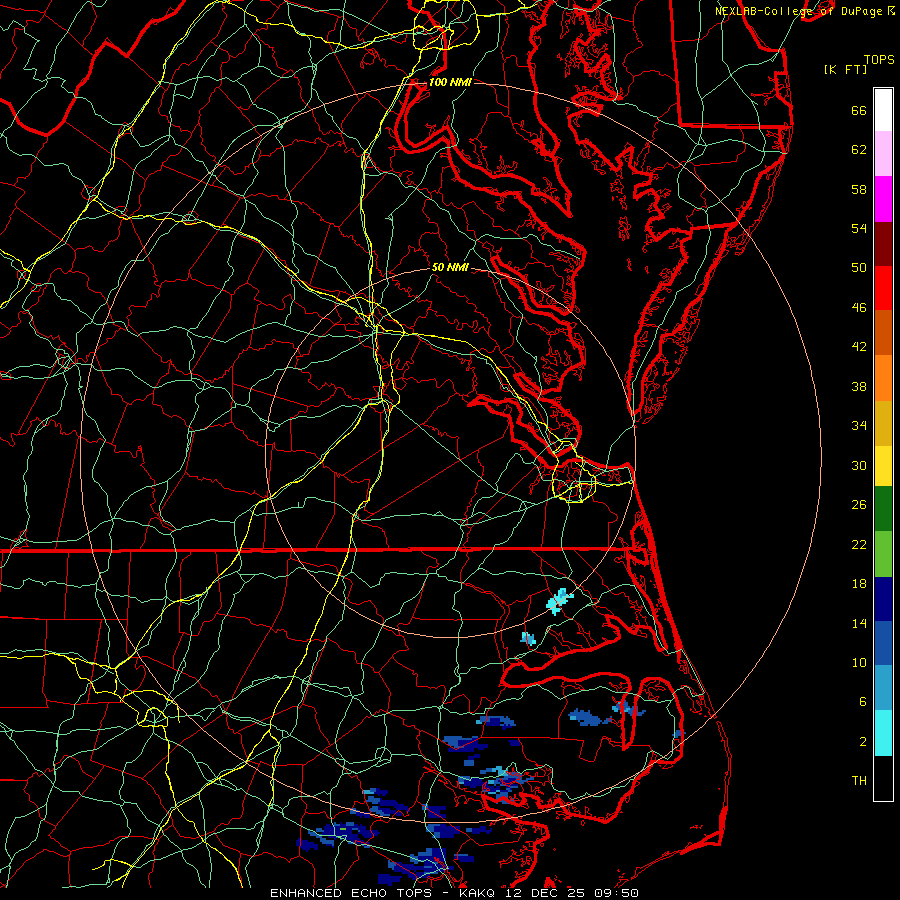Click the 10 value on the legend
This screenshot has width=900, height=900.
coord(859,662)
